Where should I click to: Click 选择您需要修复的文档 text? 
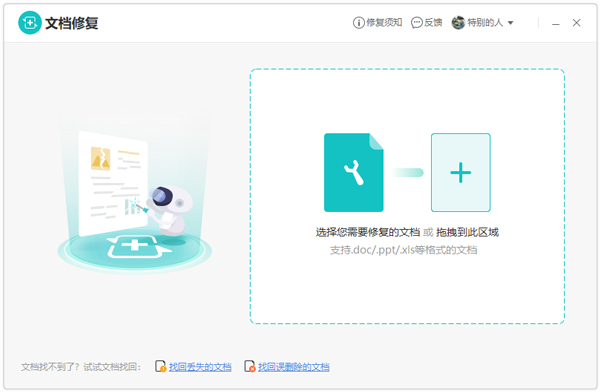coord(368,232)
